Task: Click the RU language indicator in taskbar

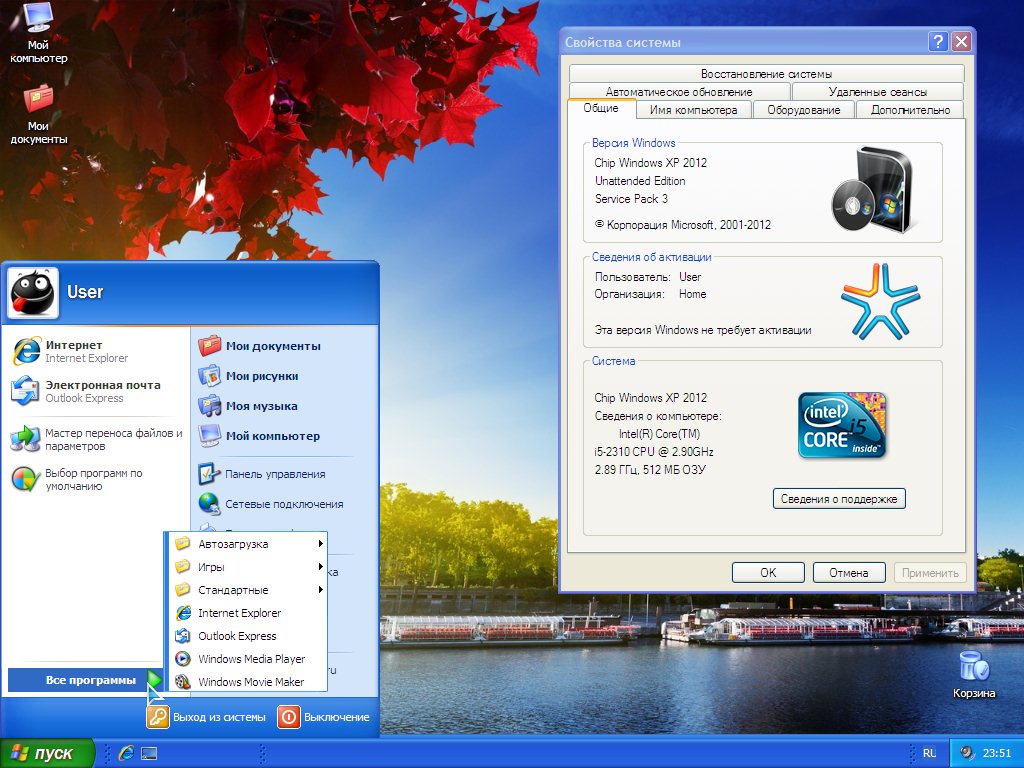Action: tap(929, 753)
